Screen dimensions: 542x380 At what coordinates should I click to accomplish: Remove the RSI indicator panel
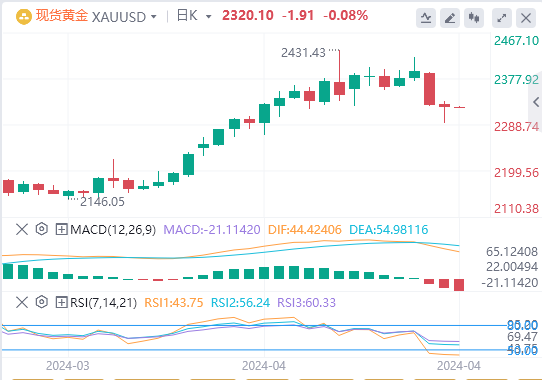click(22, 303)
